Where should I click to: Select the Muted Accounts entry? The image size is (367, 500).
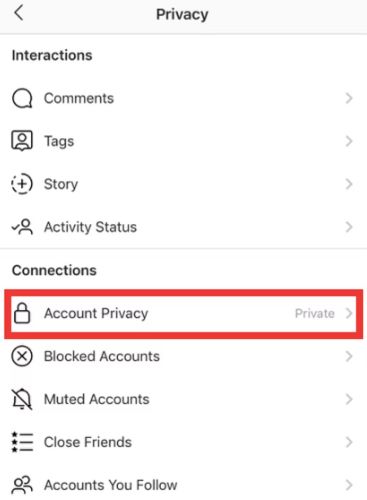[183, 399]
